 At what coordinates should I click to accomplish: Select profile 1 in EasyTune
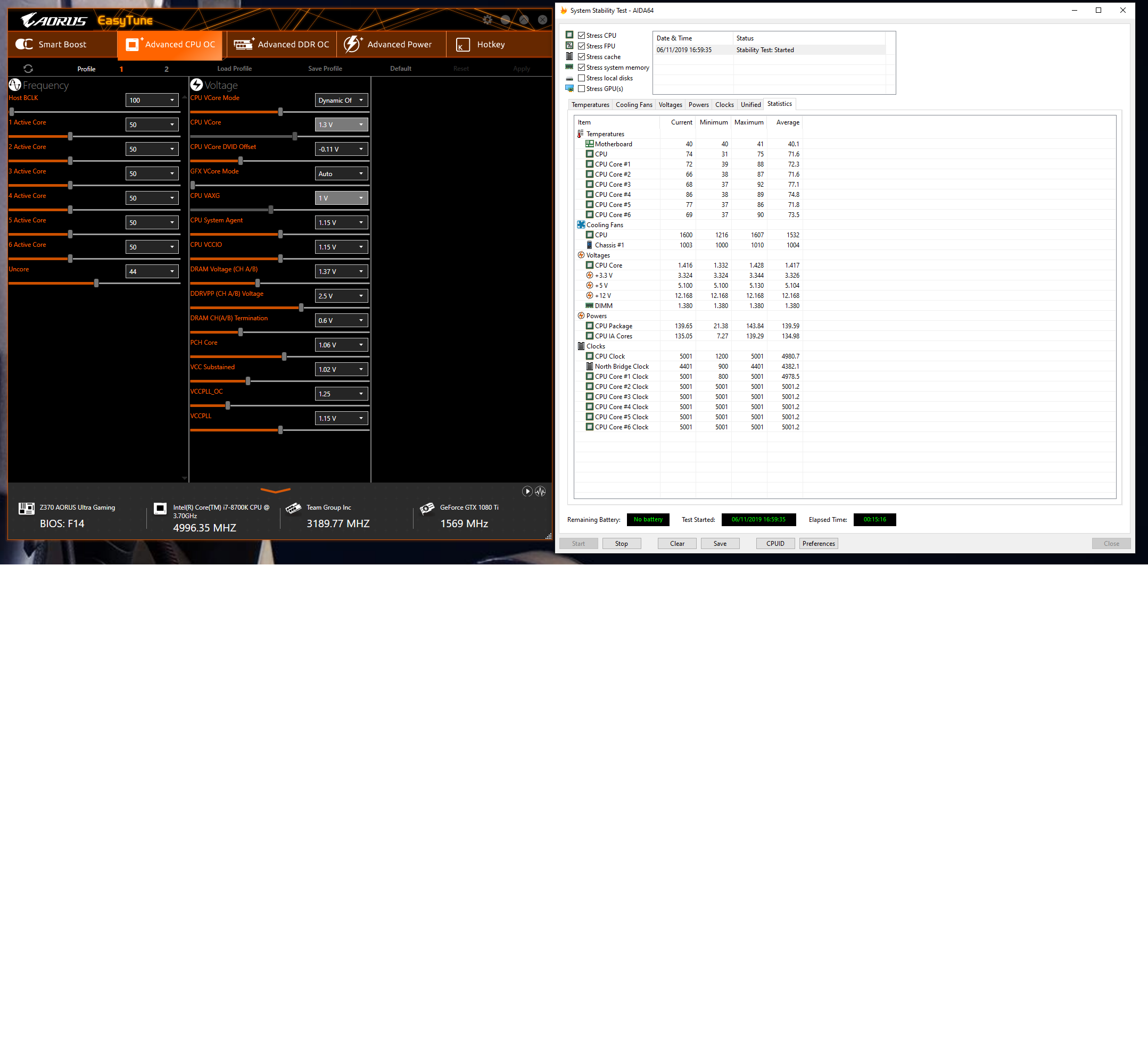(121, 69)
